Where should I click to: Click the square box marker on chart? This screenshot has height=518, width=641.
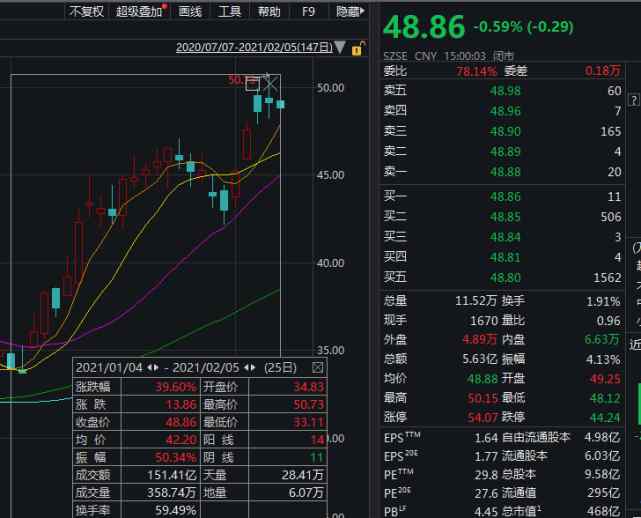[253, 83]
